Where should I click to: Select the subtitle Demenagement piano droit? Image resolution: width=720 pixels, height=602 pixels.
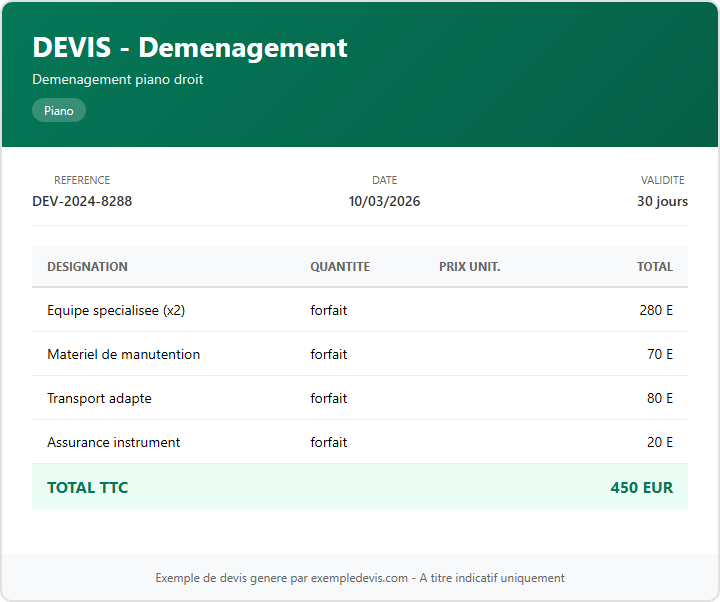point(117,79)
